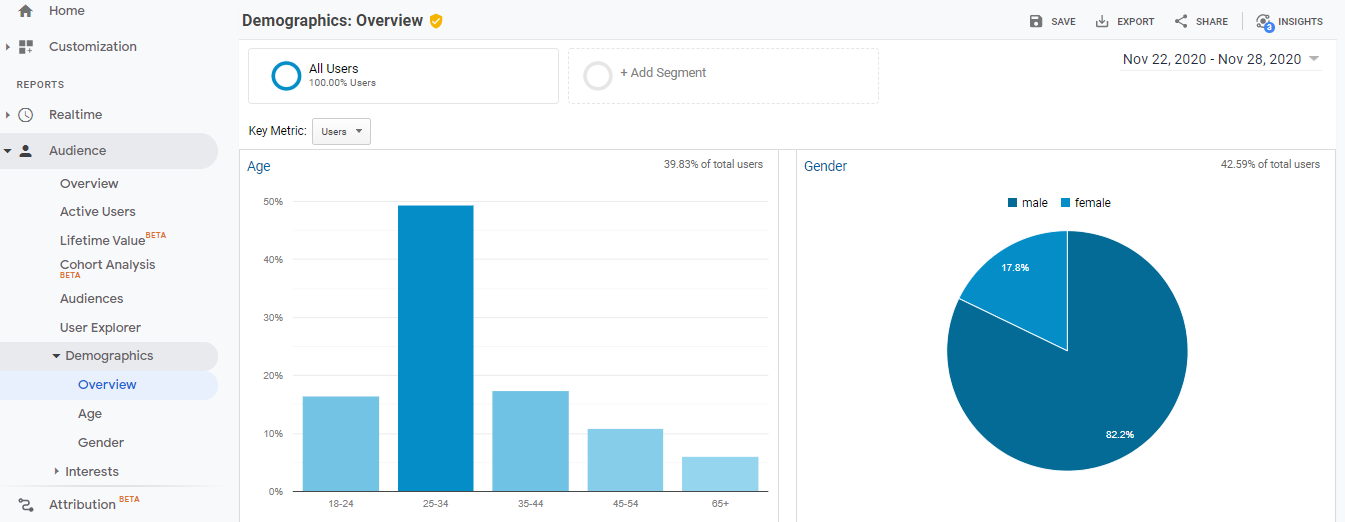Click the Home icon in sidebar
Image resolution: width=1345 pixels, height=522 pixels.
pyautogui.click(x=26, y=11)
